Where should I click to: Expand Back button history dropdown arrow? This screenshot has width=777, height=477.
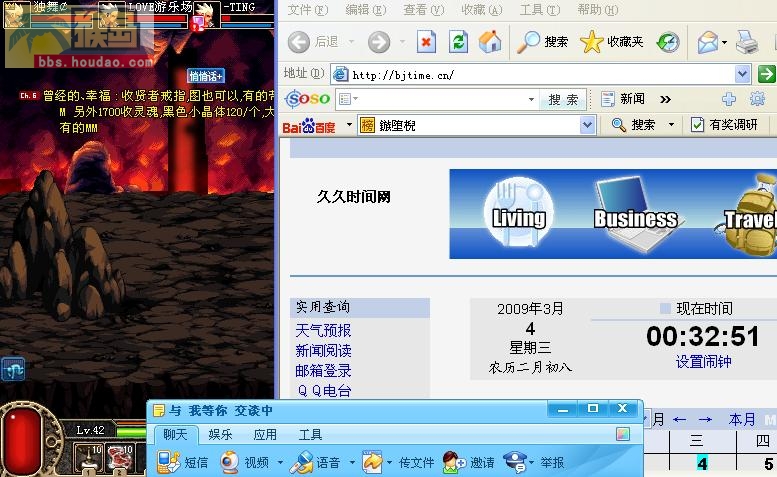[x=351, y=42]
